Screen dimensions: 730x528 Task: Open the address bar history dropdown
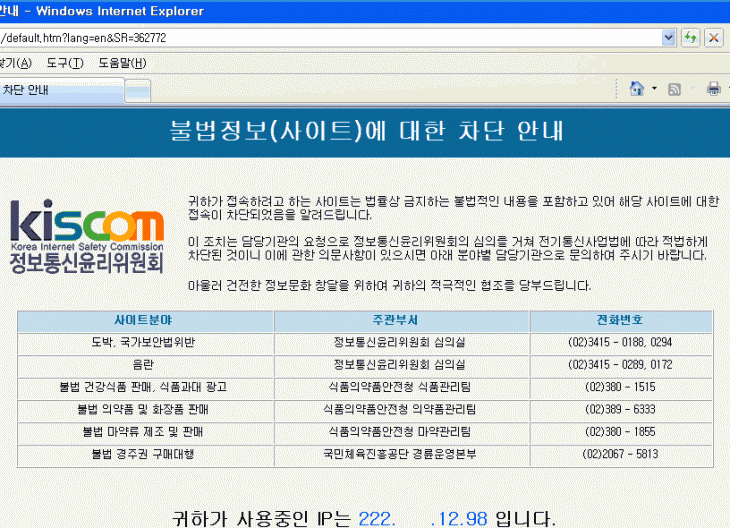(x=669, y=37)
